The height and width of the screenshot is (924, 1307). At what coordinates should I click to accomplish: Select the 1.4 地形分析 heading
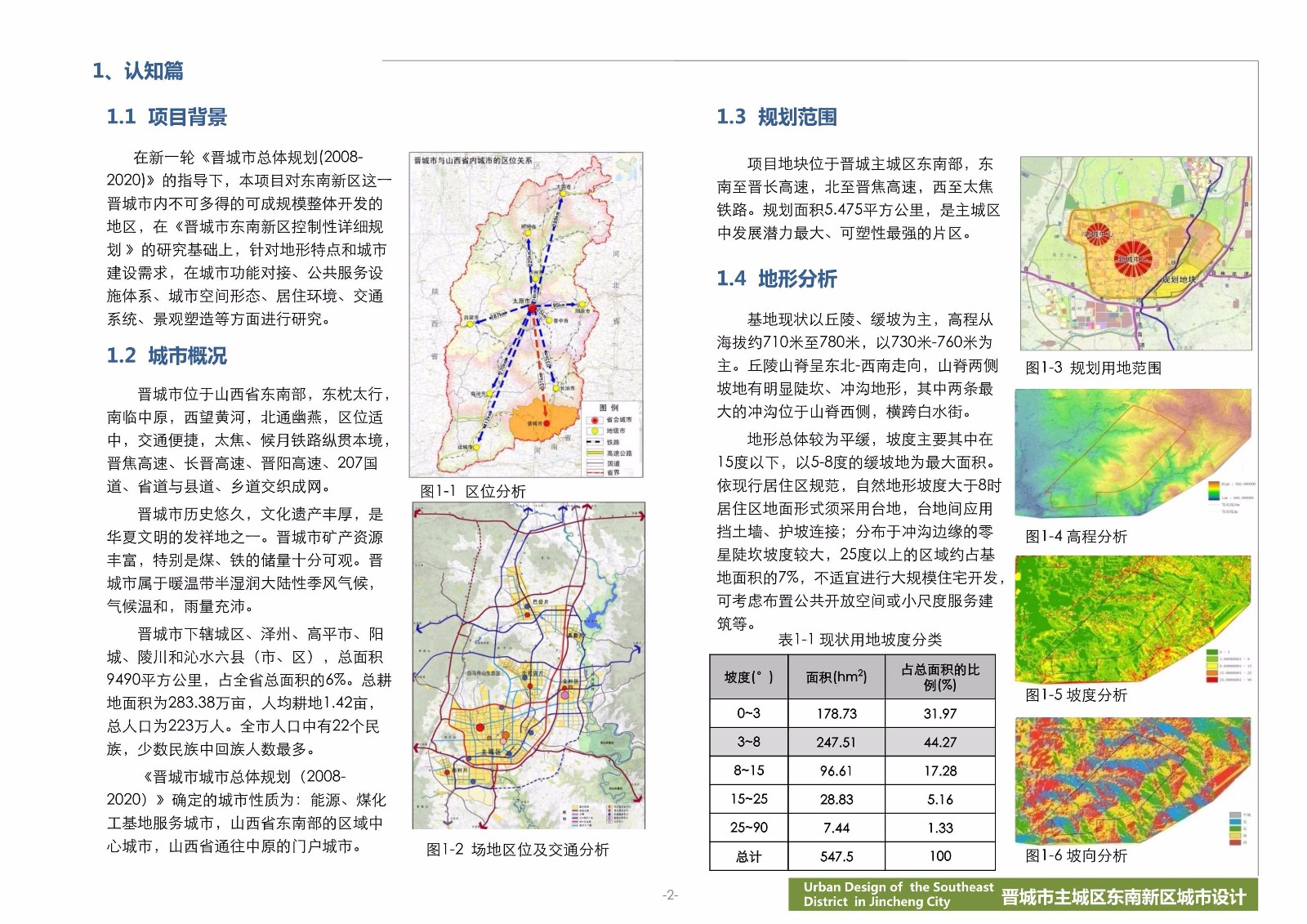point(777,279)
